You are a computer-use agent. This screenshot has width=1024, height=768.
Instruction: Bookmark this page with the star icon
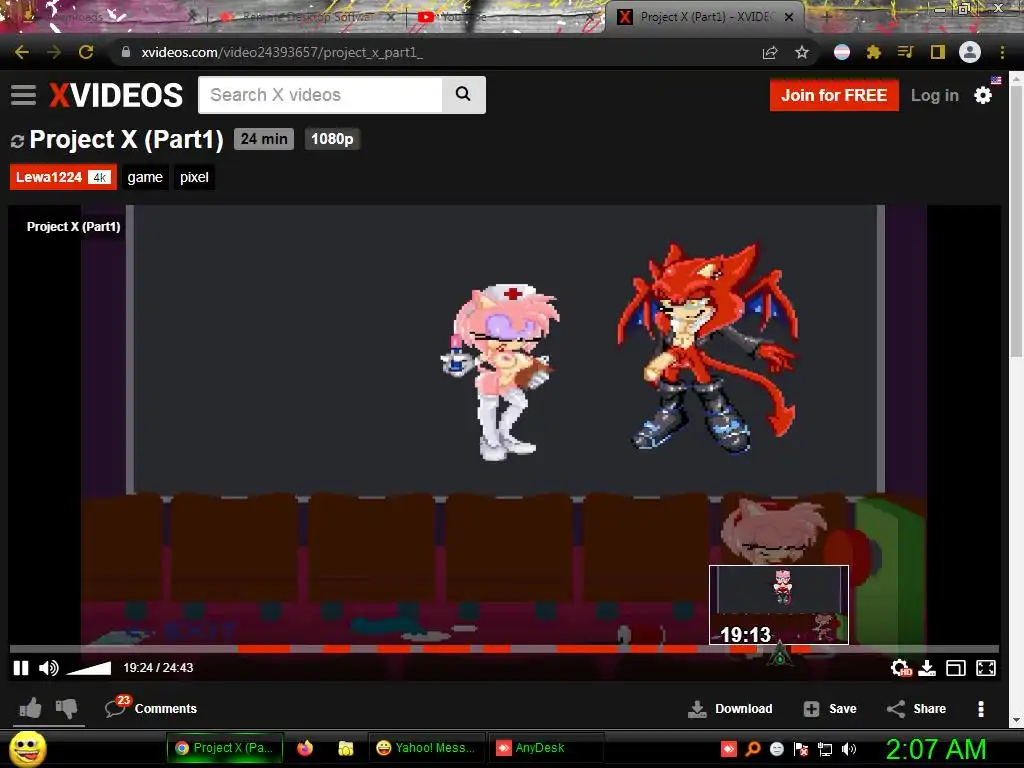(x=802, y=52)
